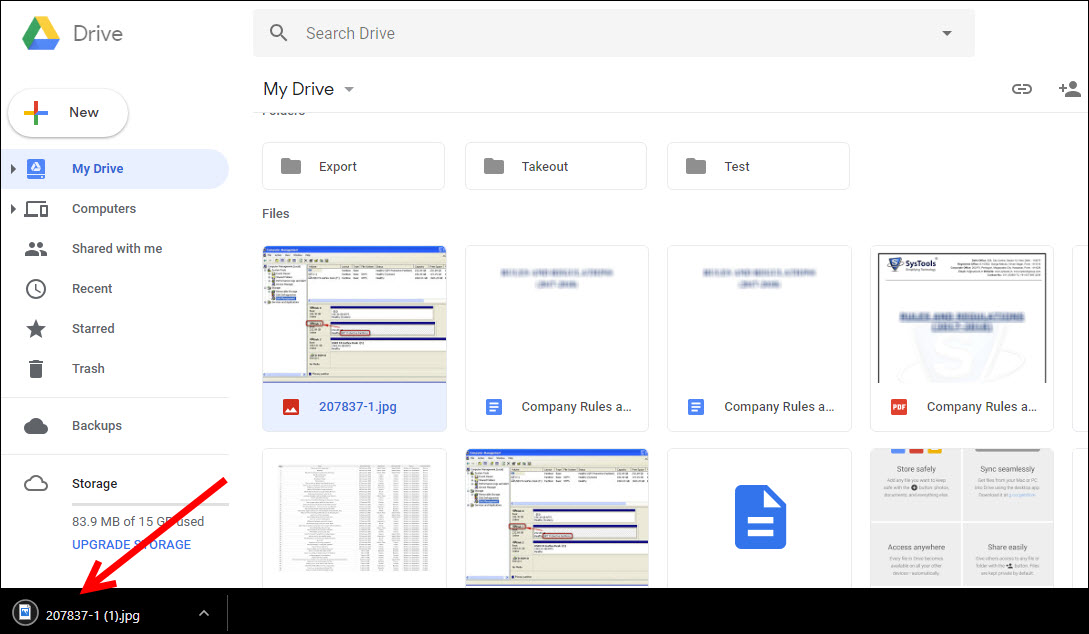The width and height of the screenshot is (1089, 634).
Task: Click the 207837-1.jpg image type icon
Action: [x=291, y=407]
